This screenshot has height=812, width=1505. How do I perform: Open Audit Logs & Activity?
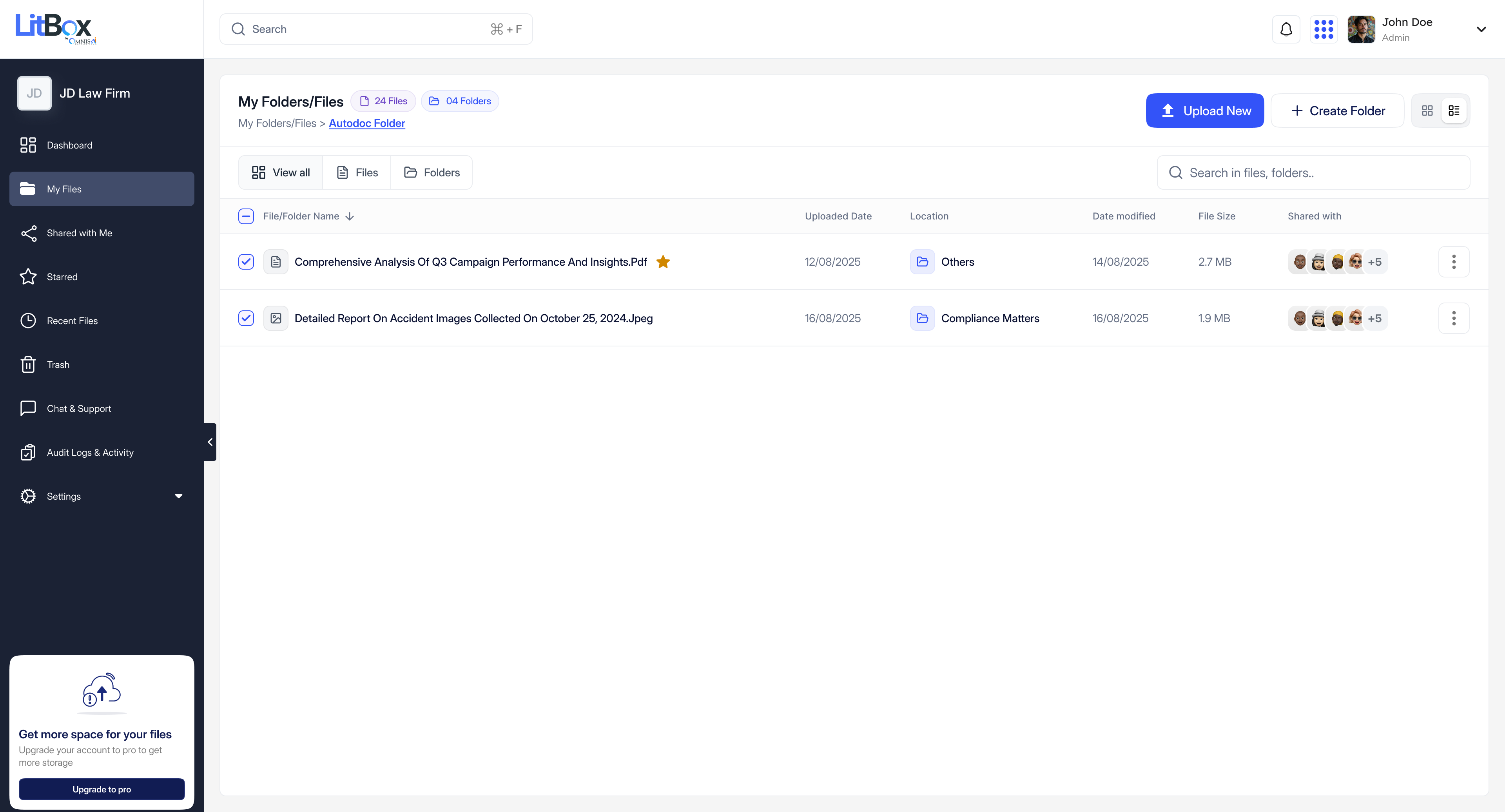coord(102,452)
